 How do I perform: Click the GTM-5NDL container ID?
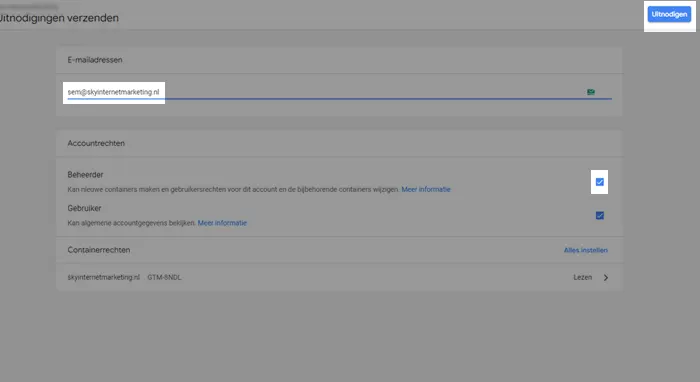click(x=164, y=277)
